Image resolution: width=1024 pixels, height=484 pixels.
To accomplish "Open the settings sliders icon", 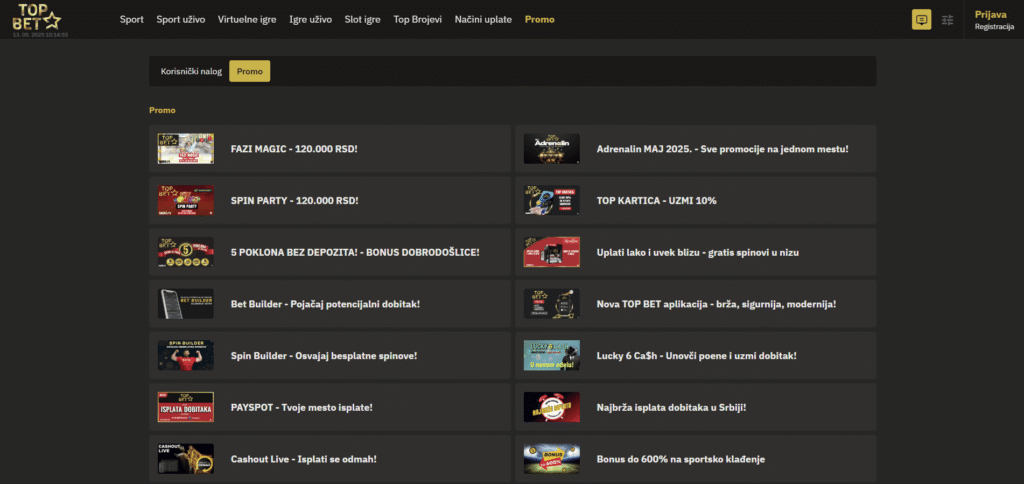I will [948, 19].
